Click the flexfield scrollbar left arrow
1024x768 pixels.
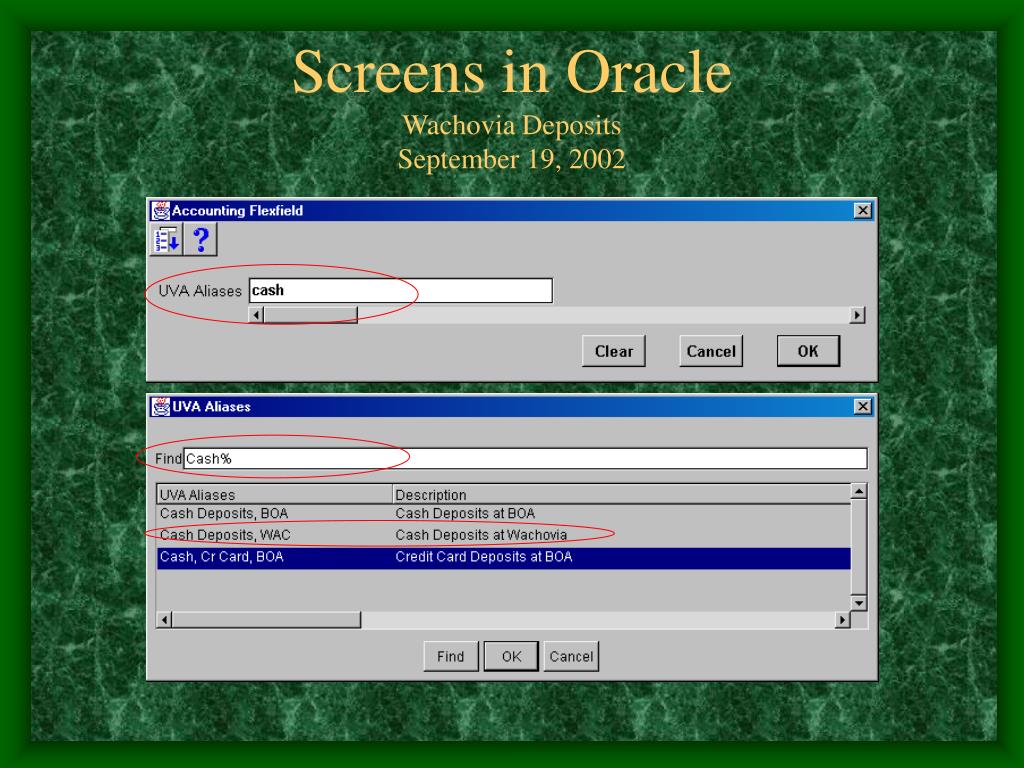click(x=256, y=315)
